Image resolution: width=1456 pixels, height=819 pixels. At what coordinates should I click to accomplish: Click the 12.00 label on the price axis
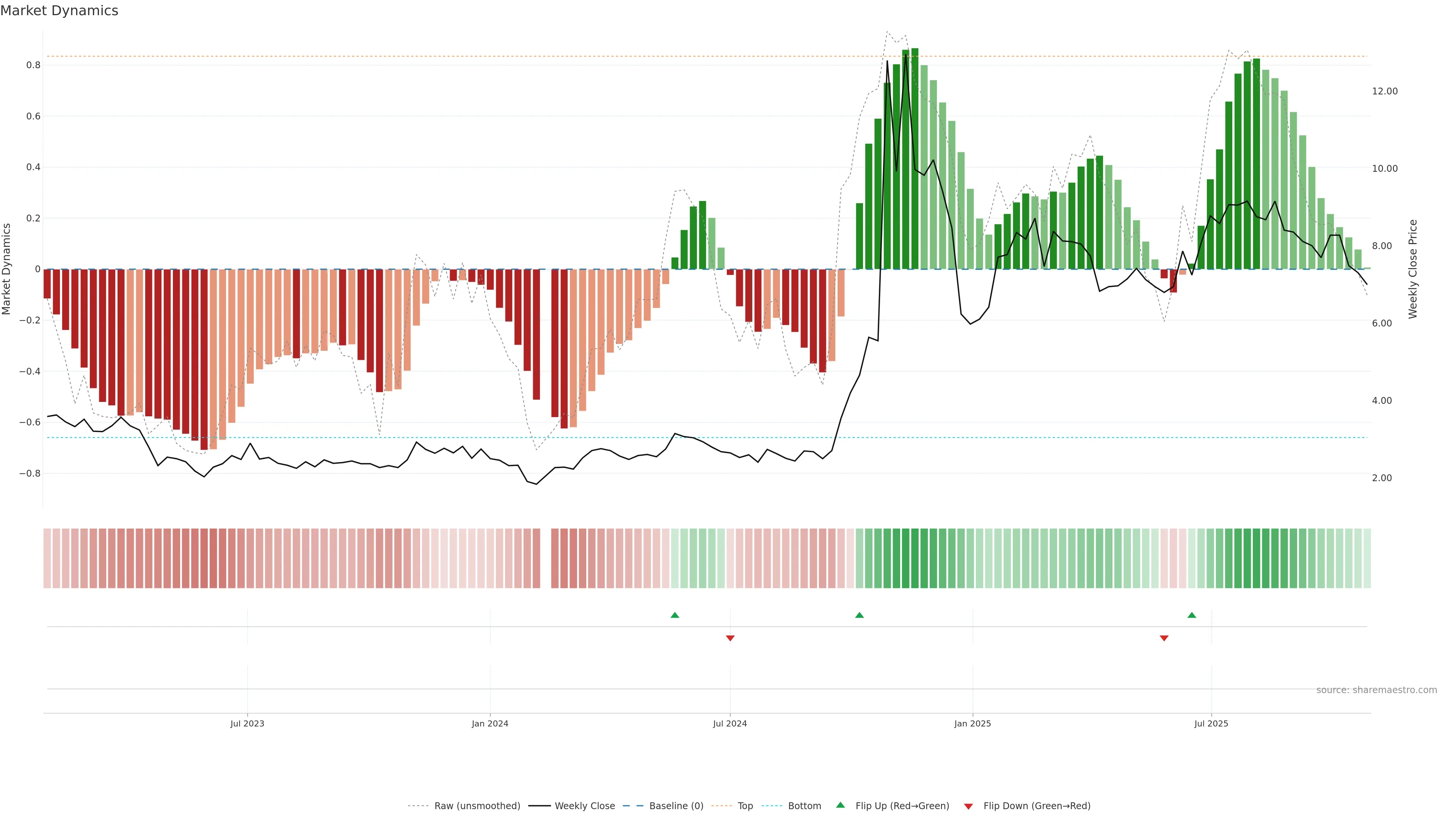[x=1384, y=91]
